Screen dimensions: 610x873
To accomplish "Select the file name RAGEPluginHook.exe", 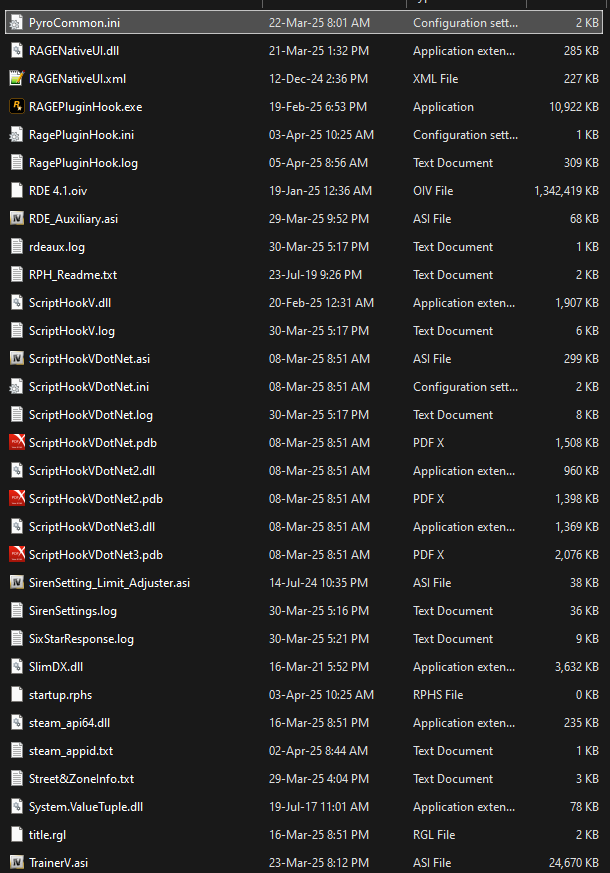I will 85,107.
